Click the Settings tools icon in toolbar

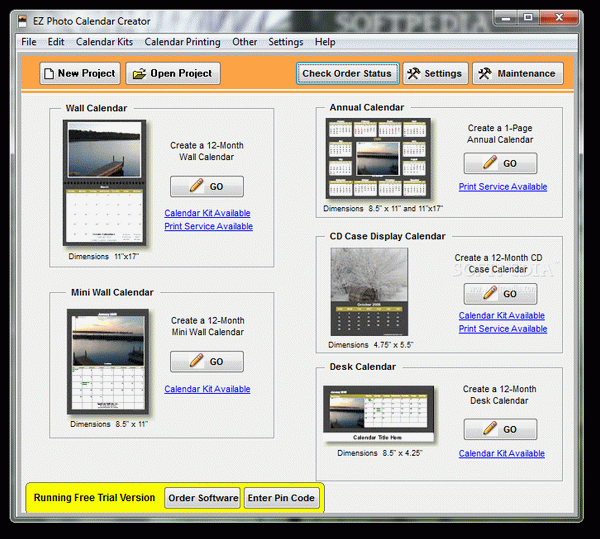point(413,73)
